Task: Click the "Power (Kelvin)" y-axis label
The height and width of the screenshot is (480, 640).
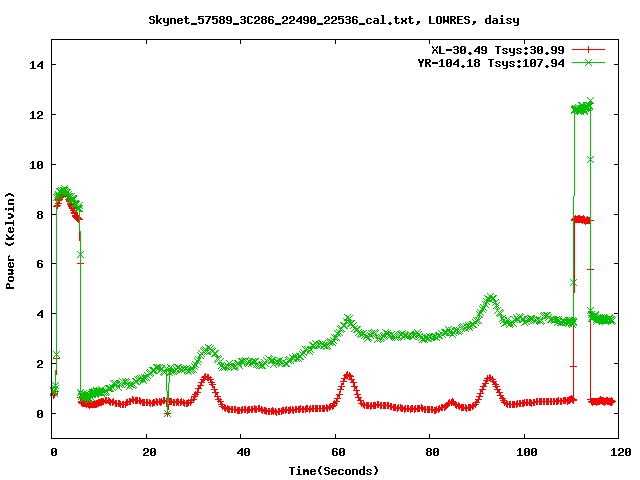Action: click(10, 241)
